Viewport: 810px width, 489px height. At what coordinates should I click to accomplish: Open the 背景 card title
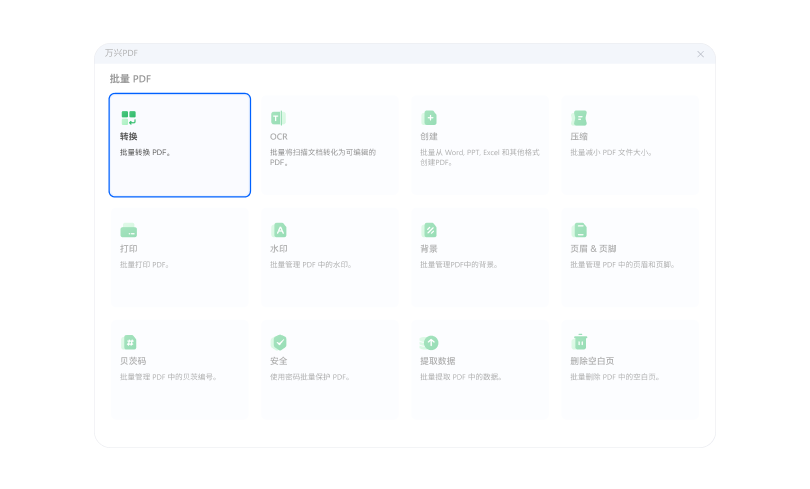(x=429, y=248)
